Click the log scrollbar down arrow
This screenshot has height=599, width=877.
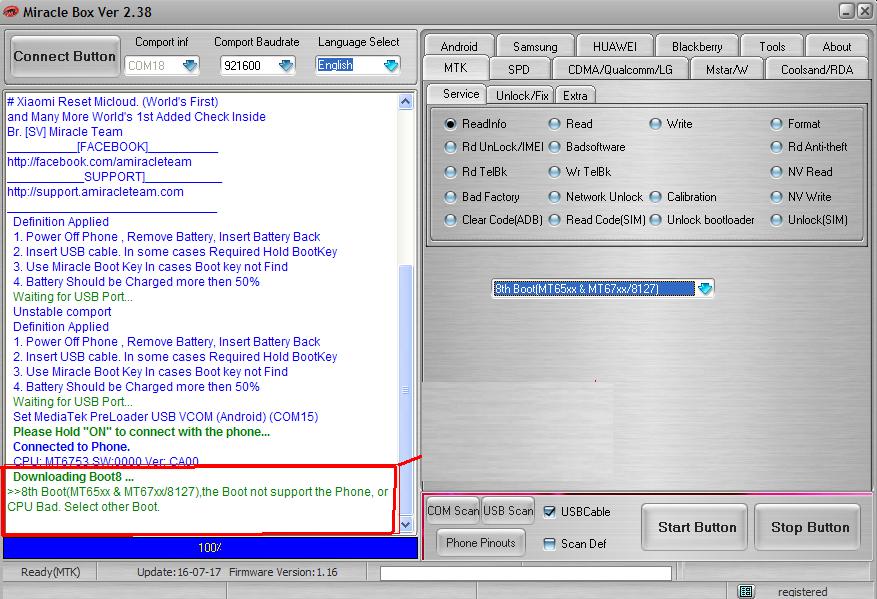(x=406, y=524)
